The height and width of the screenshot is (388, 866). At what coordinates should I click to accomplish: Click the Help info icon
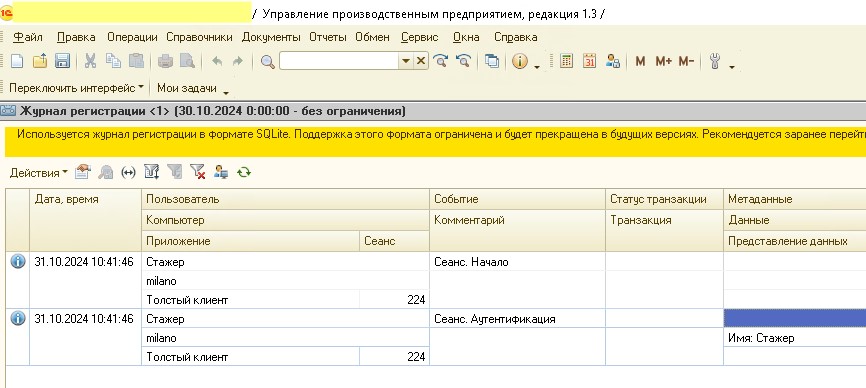click(520, 61)
